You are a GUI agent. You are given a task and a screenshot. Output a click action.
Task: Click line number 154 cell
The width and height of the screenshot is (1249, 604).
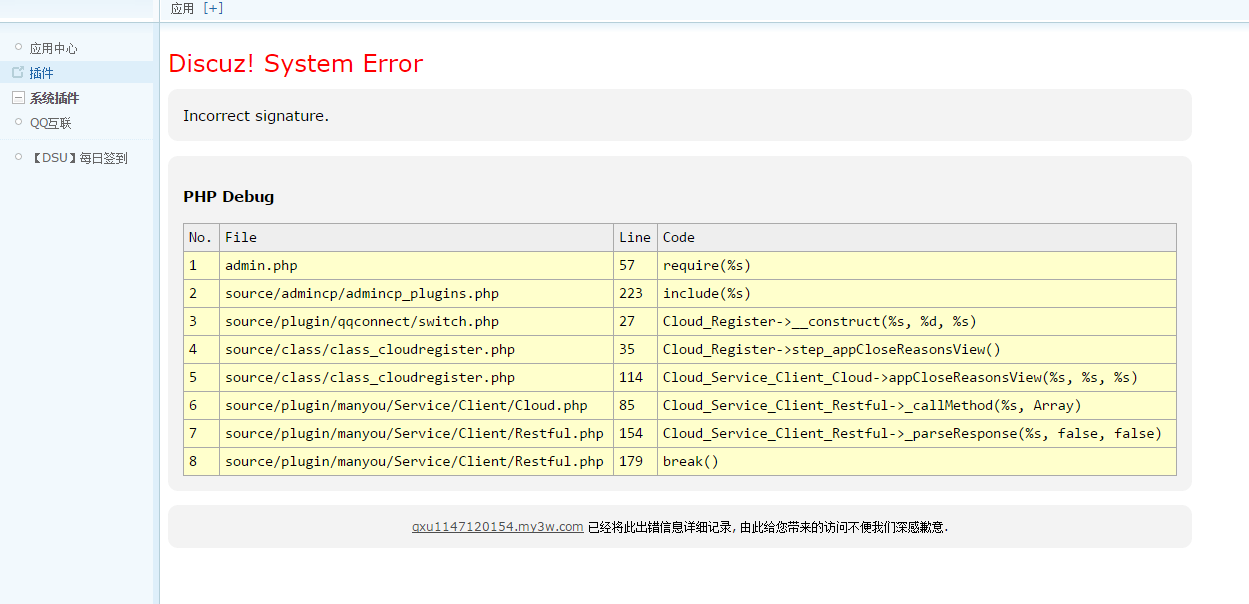[x=635, y=433]
